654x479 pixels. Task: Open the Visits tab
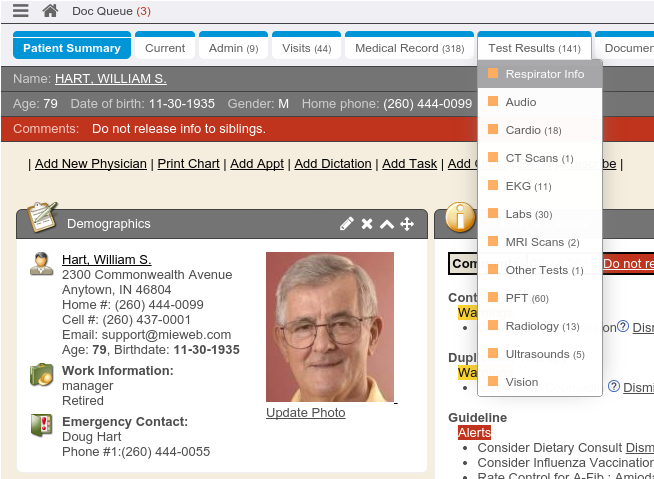pyautogui.click(x=306, y=48)
